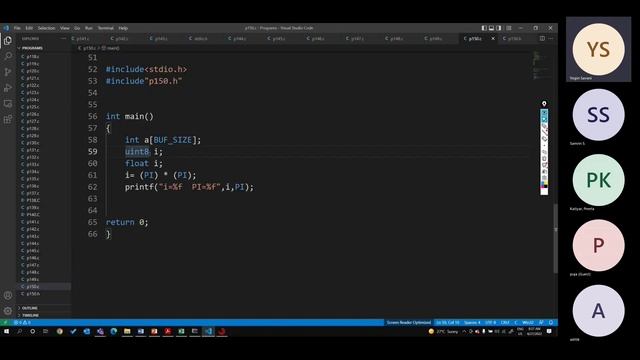Click the taskbar search icon
Viewport: 640px width, 360px height.
19,331
